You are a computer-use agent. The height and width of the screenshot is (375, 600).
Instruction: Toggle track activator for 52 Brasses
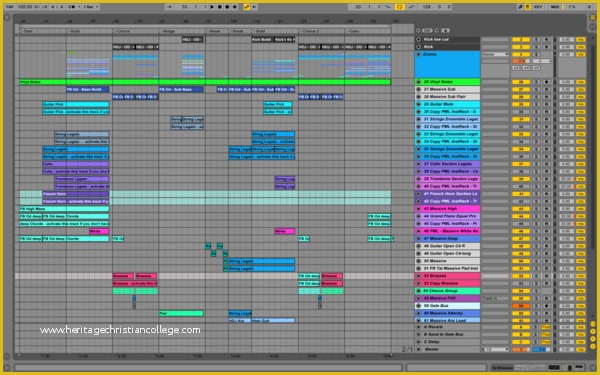click(x=521, y=276)
